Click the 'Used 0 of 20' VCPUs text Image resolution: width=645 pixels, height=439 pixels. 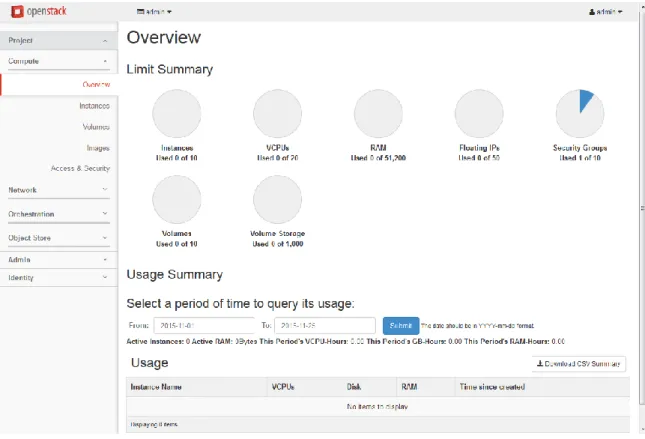[x=278, y=158]
